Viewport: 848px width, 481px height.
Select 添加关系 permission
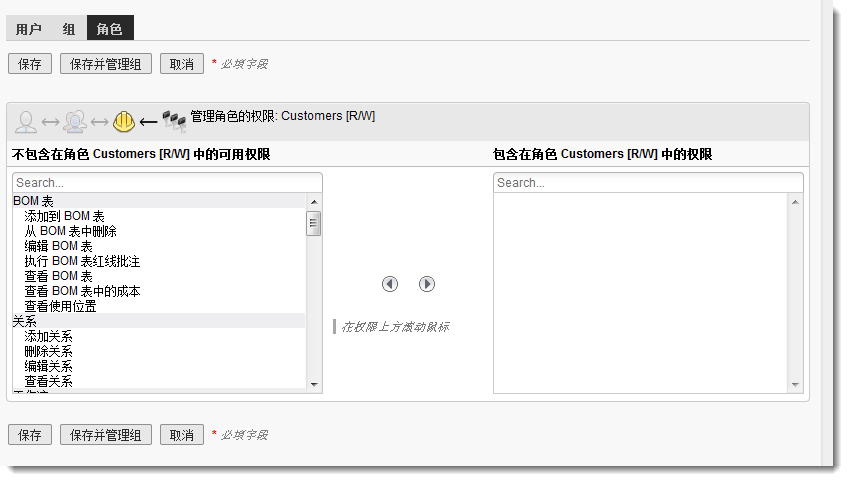(x=48, y=337)
